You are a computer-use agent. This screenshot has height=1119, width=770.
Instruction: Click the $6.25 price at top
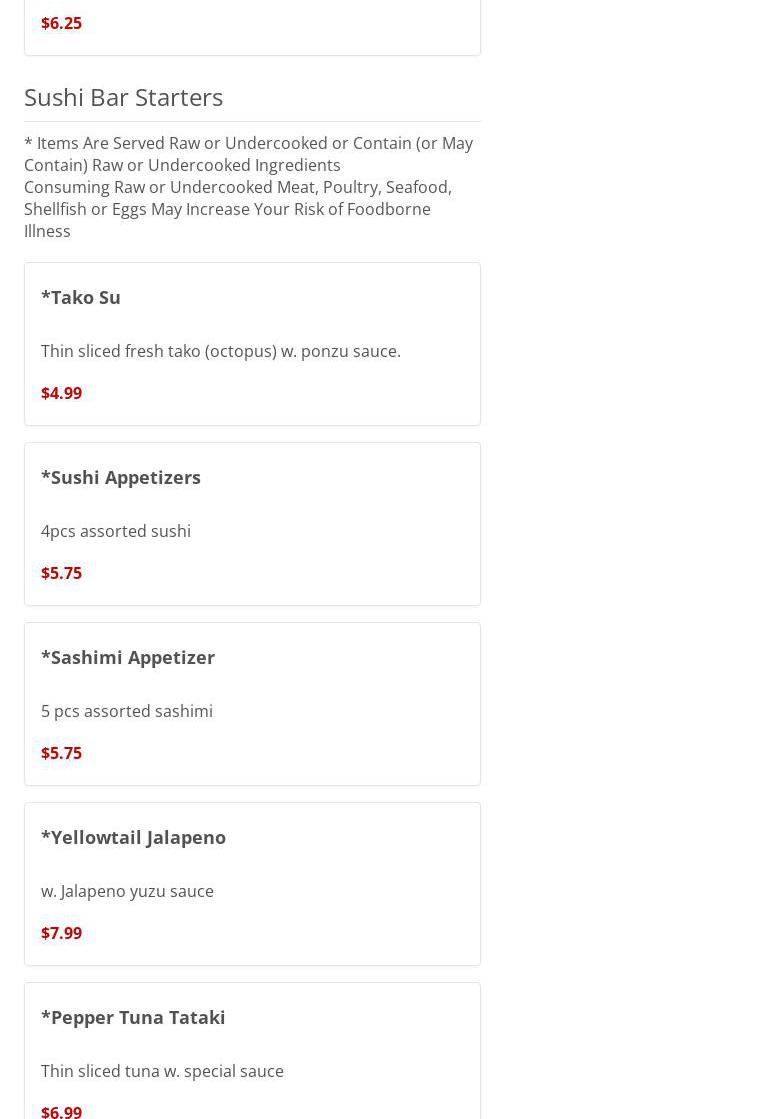(61, 23)
